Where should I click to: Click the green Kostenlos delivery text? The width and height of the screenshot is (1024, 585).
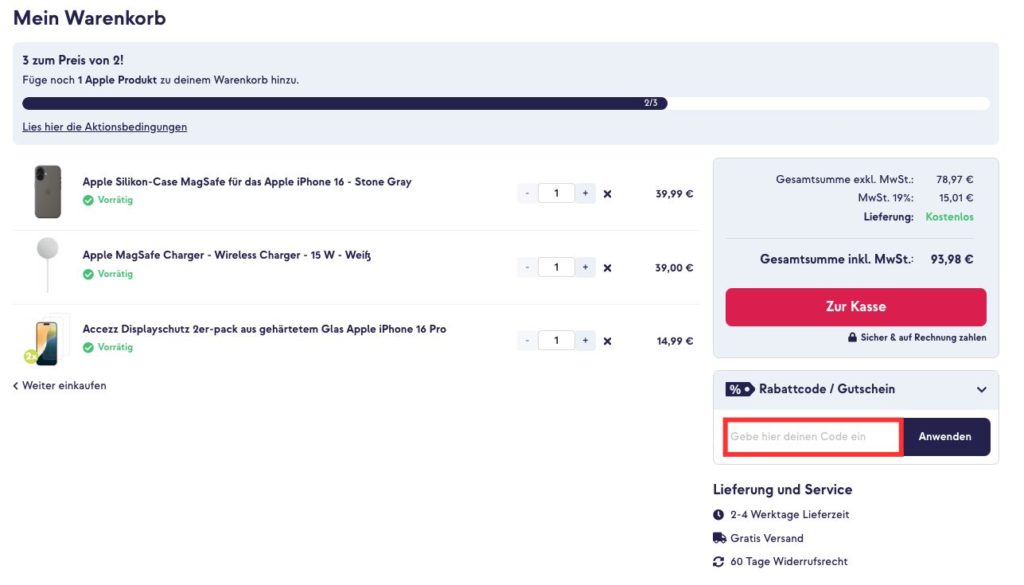(950, 217)
